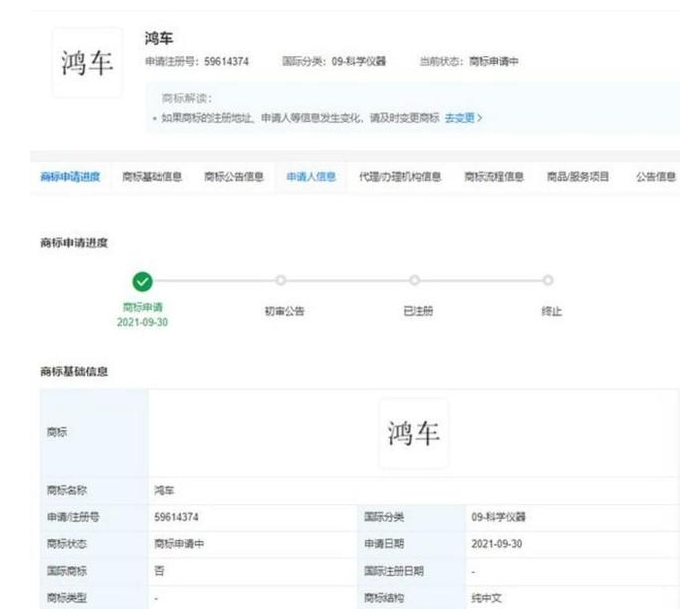Click the 纯中文 trademark structure value
Viewport: 687px width, 609px height.
coord(487,598)
